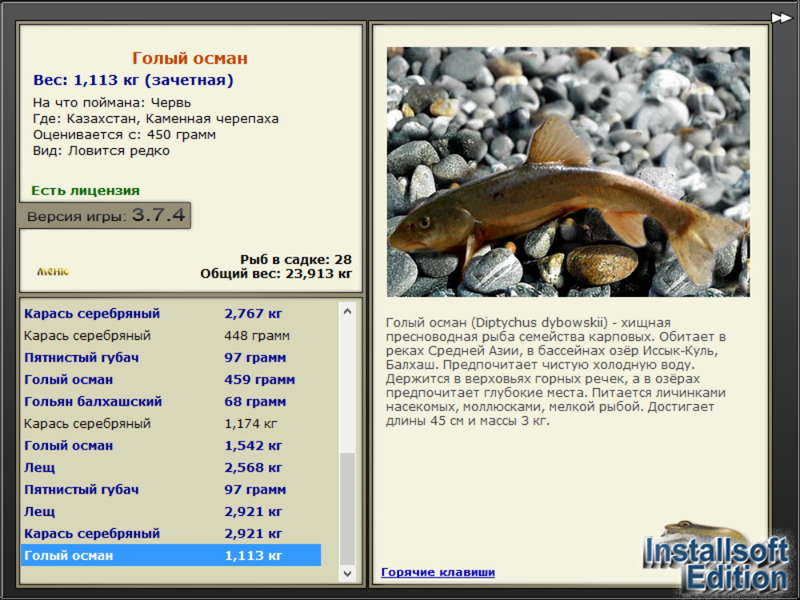The height and width of the screenshot is (600, 800).
Task: Click Где: Казахстан, Каменная черепаха line
Action: pos(156,119)
